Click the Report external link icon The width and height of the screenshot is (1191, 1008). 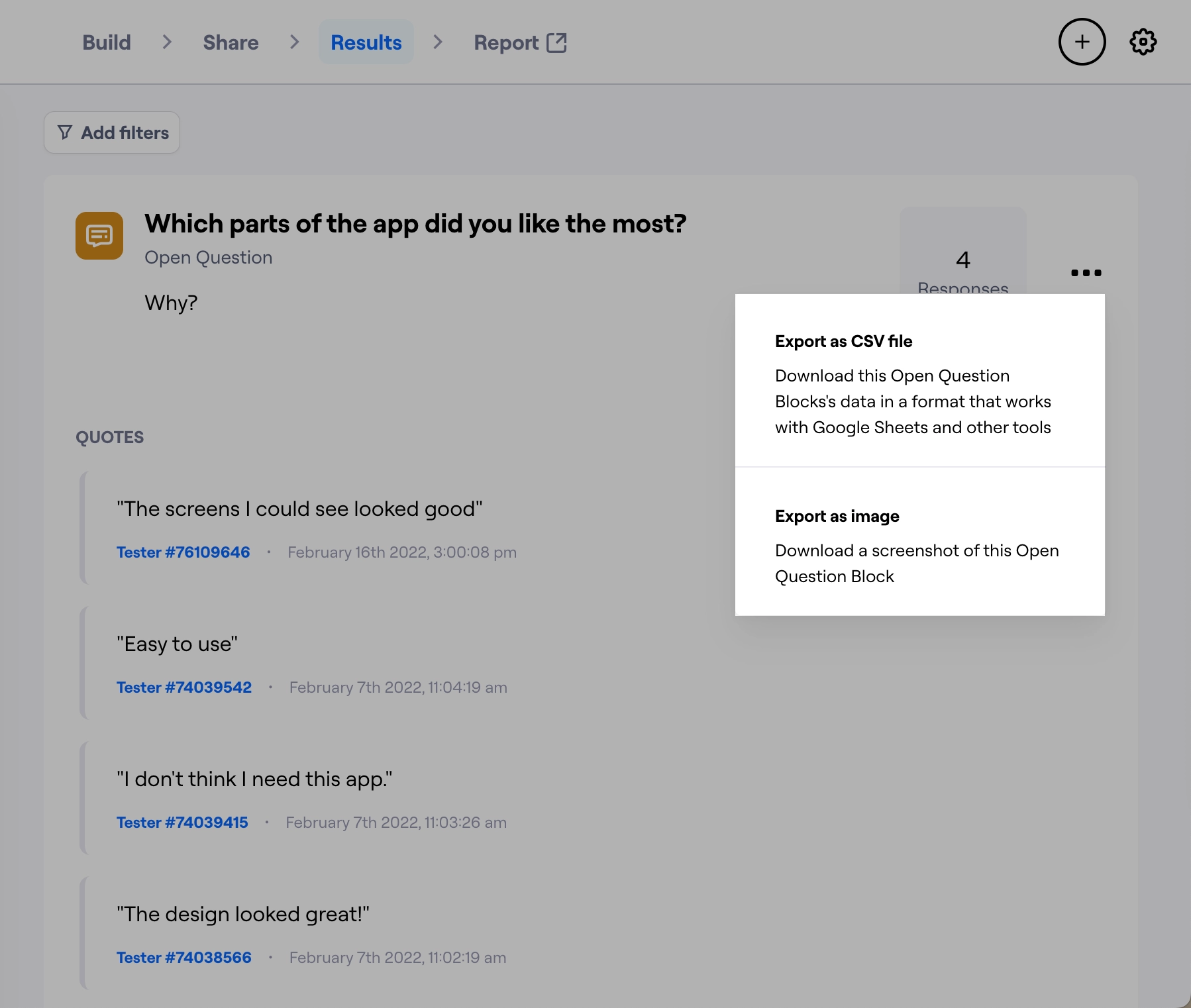[x=556, y=42]
